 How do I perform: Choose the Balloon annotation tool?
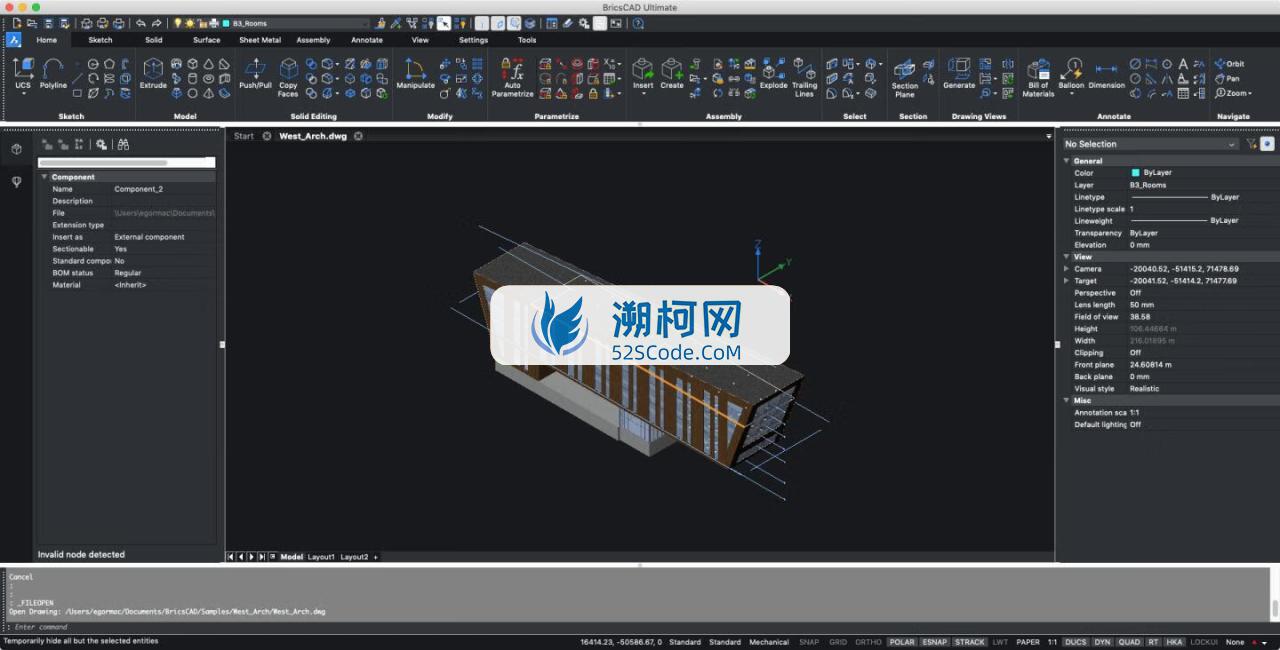[x=1071, y=74]
